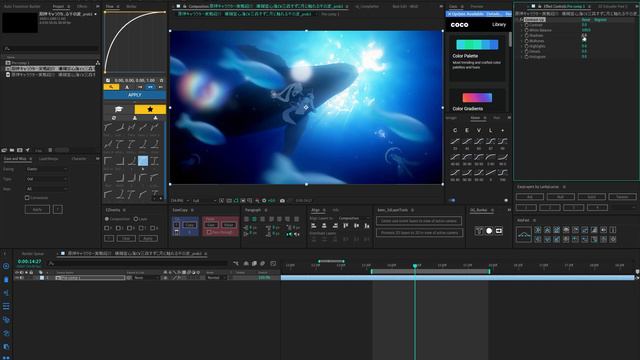
Task: Switch to the Render Queue tab
Action: [x=33, y=253]
